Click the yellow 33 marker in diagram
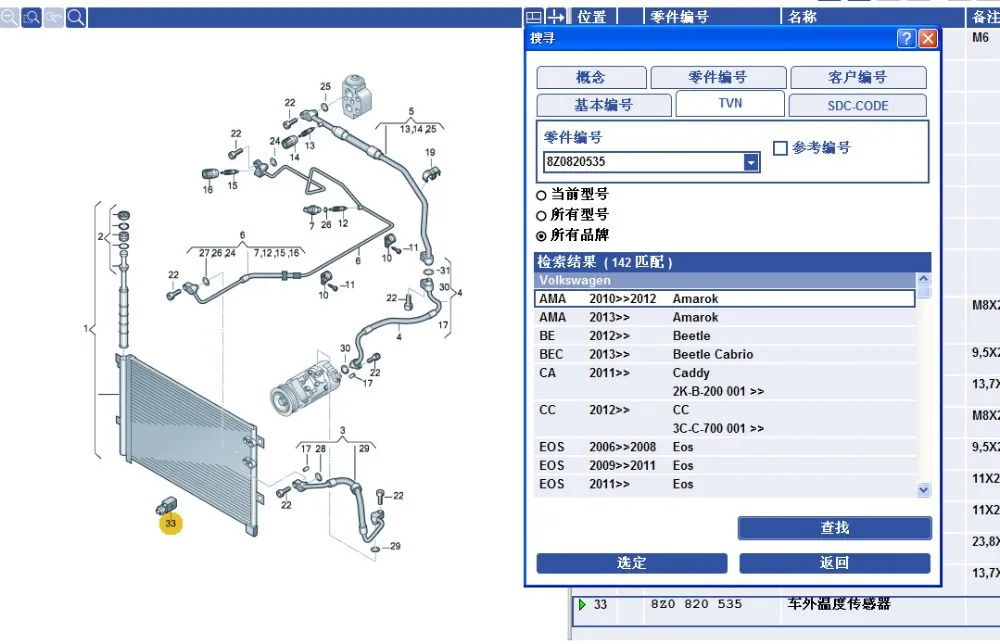The height and width of the screenshot is (644, 1000). pos(170,523)
